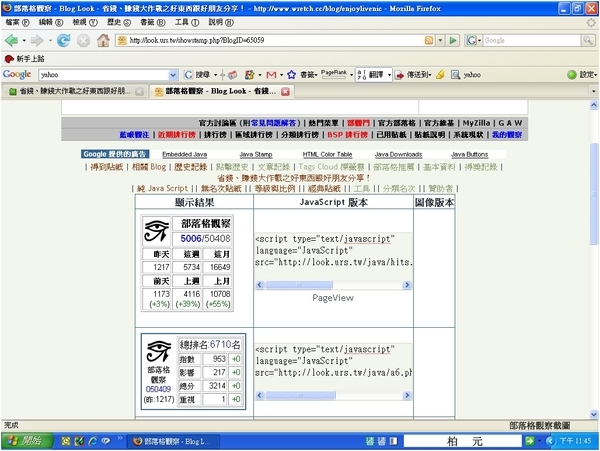Open Firefox taskbar item 部落格觀察
Viewport: 600px width, 451px height.
point(173,441)
